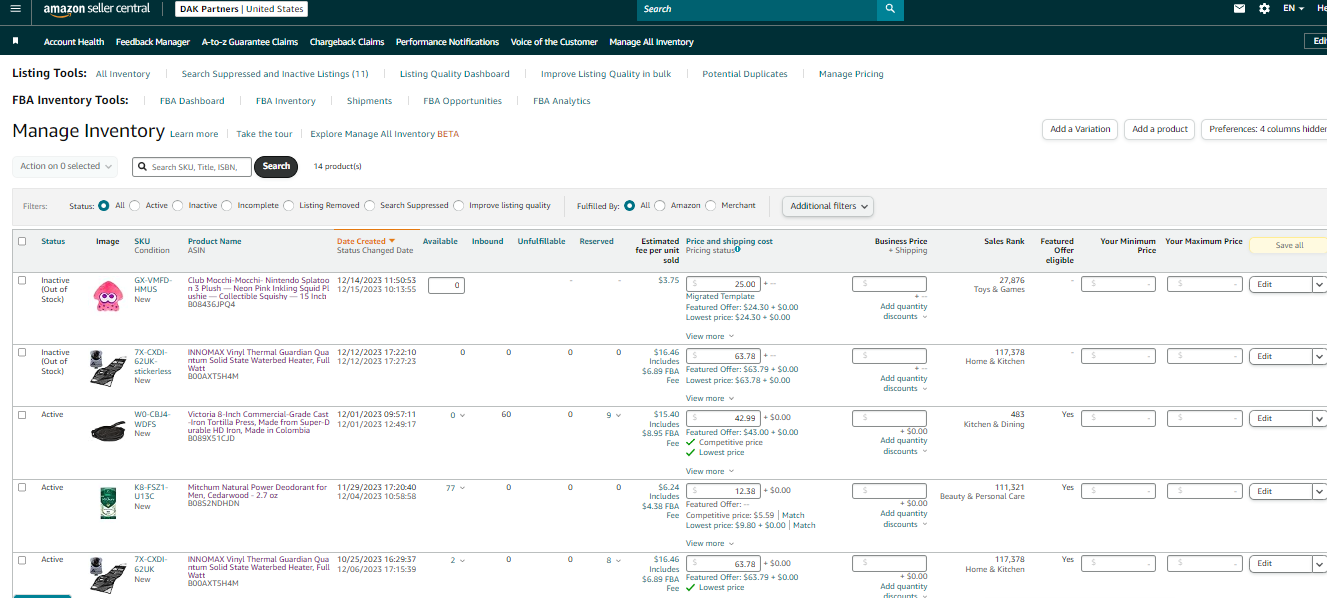
Task: Click the Amazon Seller Central logo
Action: point(97,9)
